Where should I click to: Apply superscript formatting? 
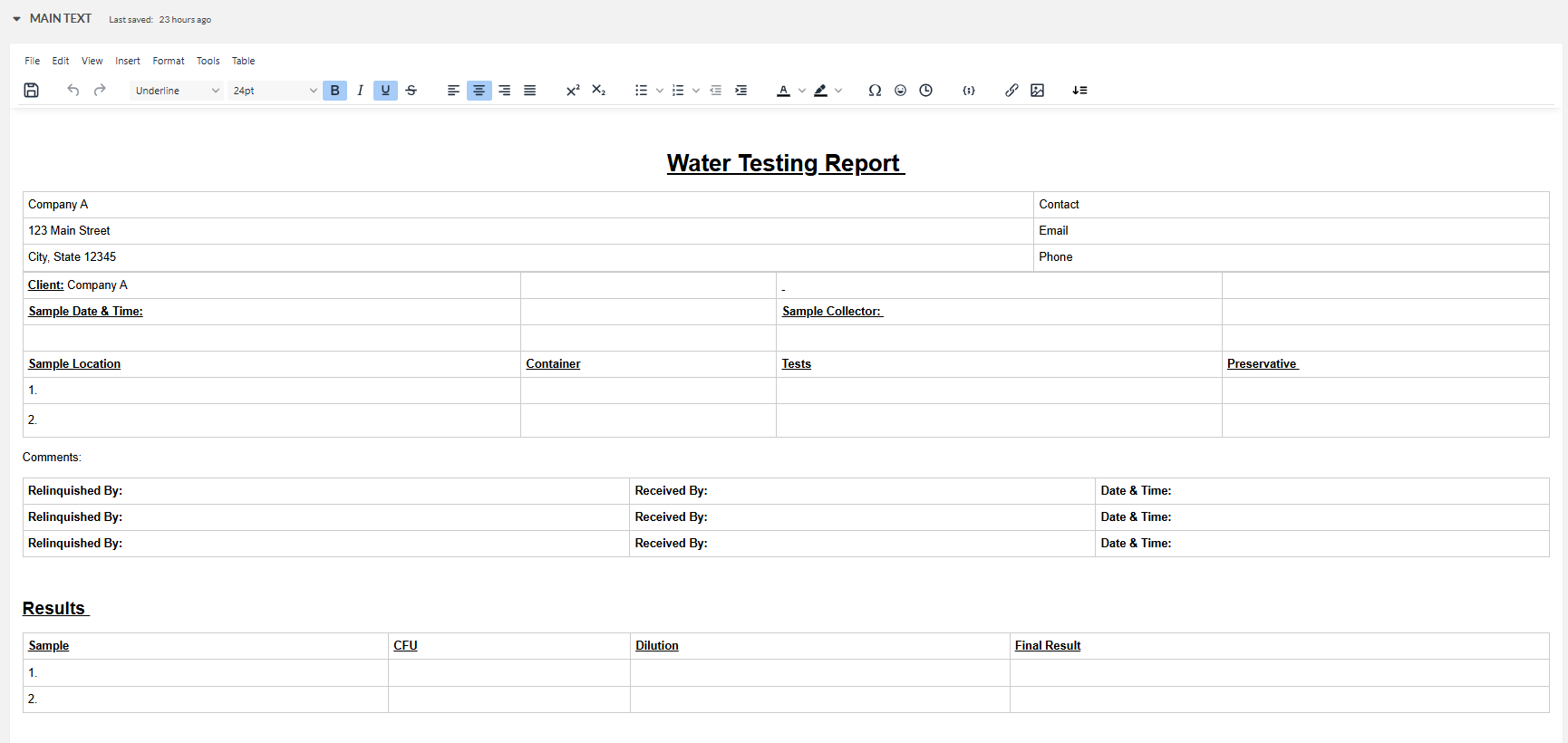pyautogui.click(x=573, y=90)
